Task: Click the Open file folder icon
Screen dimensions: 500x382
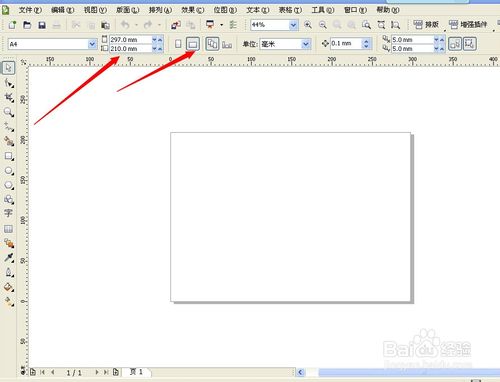Action: (27, 25)
